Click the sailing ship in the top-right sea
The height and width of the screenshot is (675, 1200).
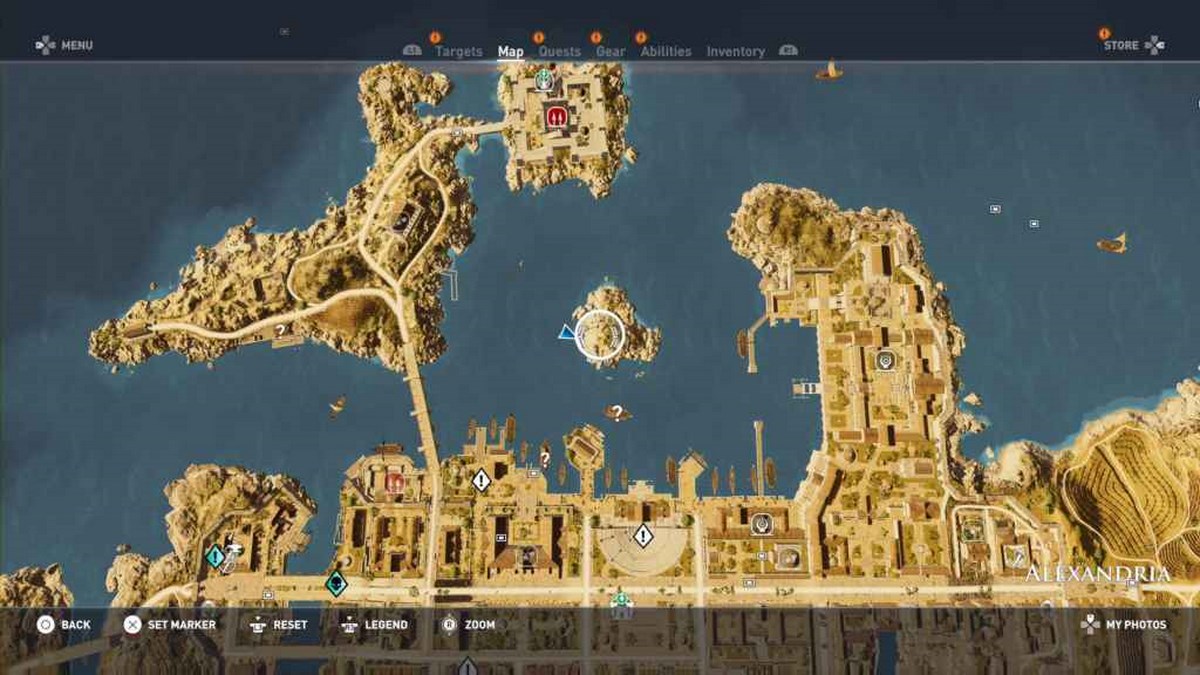pyautogui.click(x=828, y=71)
